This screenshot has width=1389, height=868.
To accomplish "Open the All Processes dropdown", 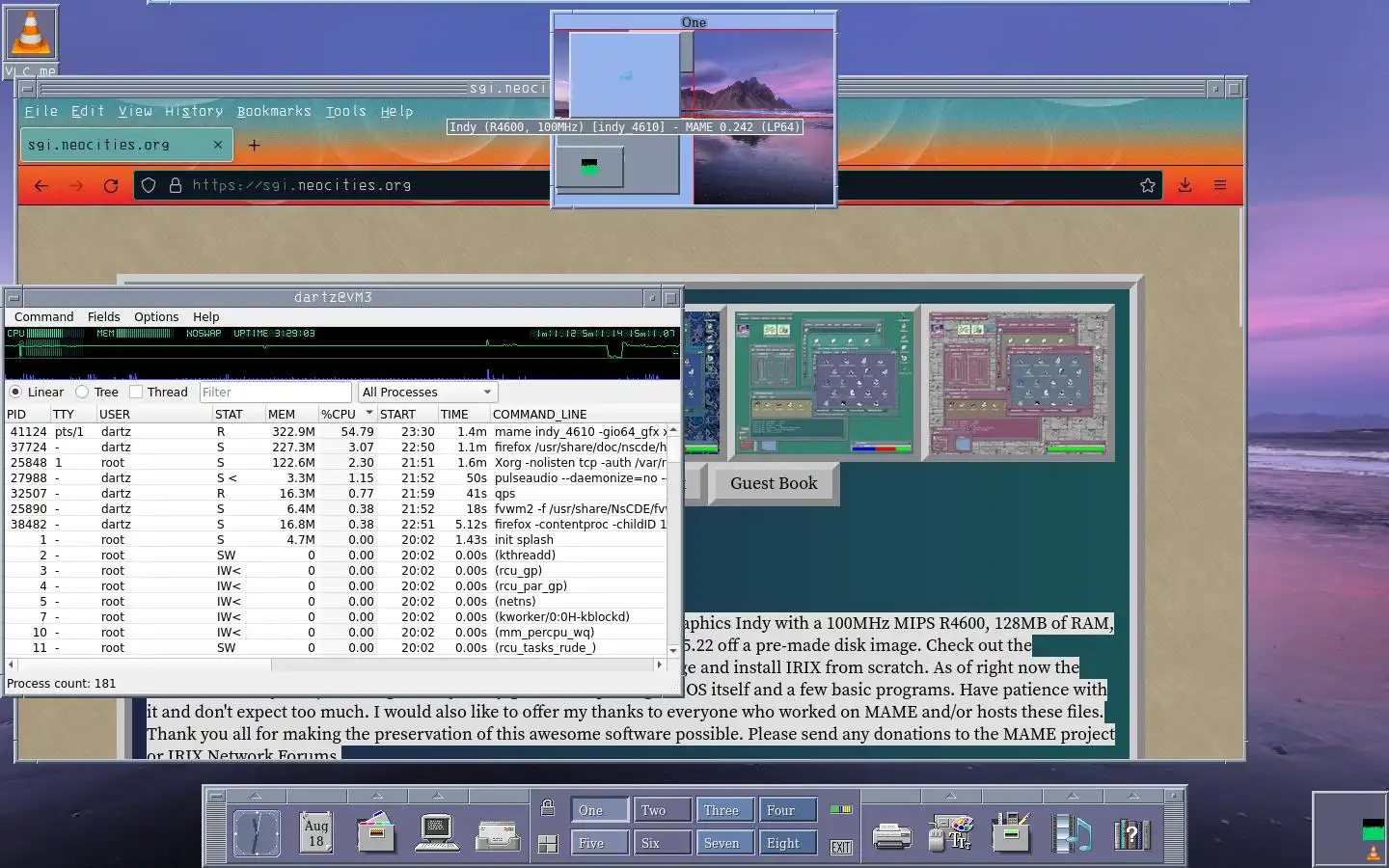I will click(428, 392).
